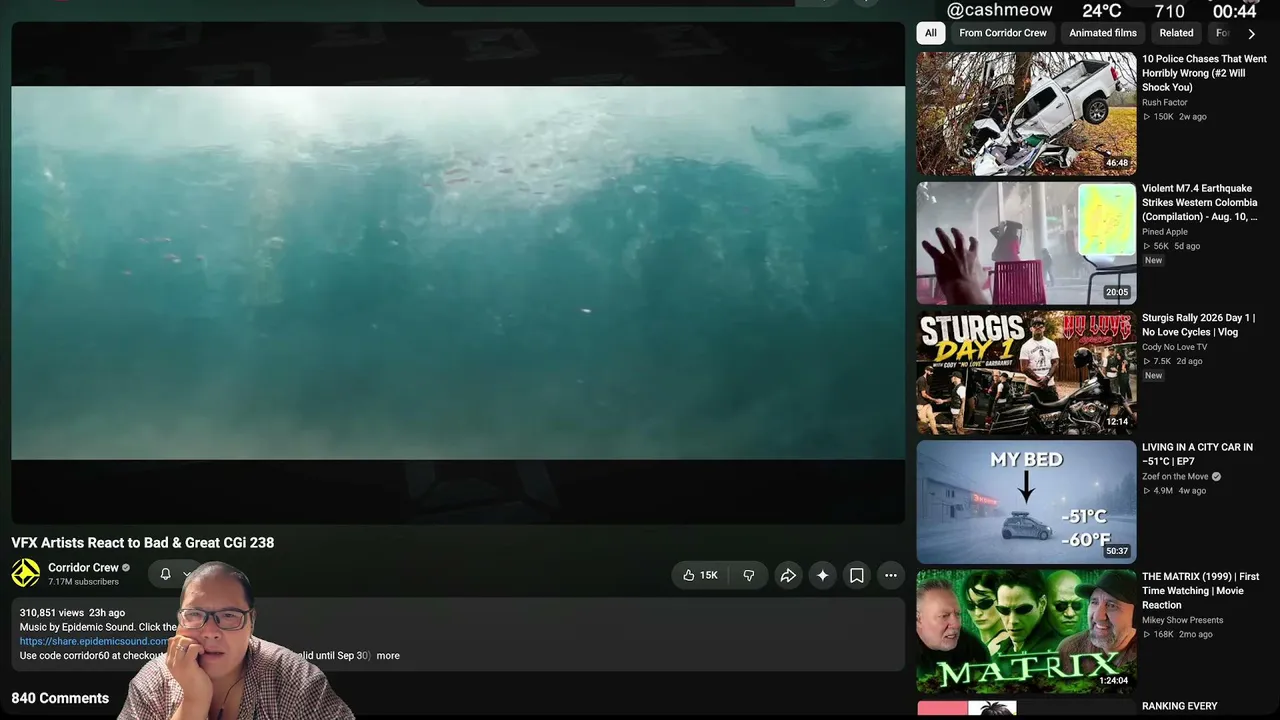This screenshot has width=1280, height=720.
Task: Click the police chase crashed truck thumbnail
Action: tap(1026, 114)
